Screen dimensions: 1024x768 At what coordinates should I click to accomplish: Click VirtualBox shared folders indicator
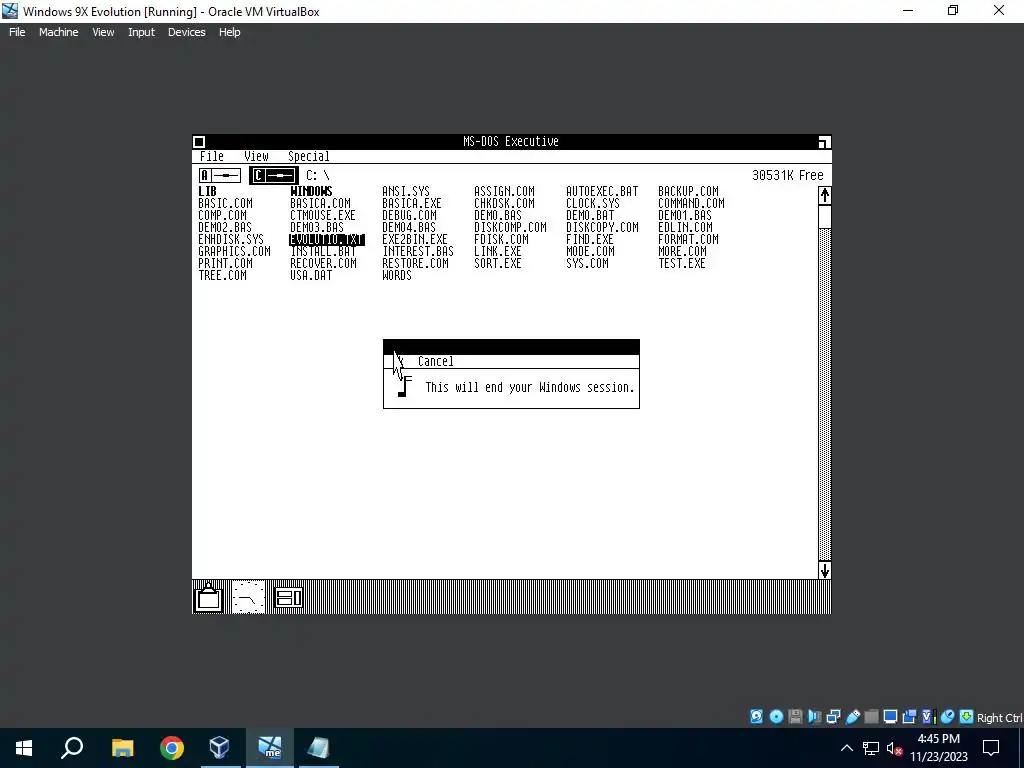point(871,717)
